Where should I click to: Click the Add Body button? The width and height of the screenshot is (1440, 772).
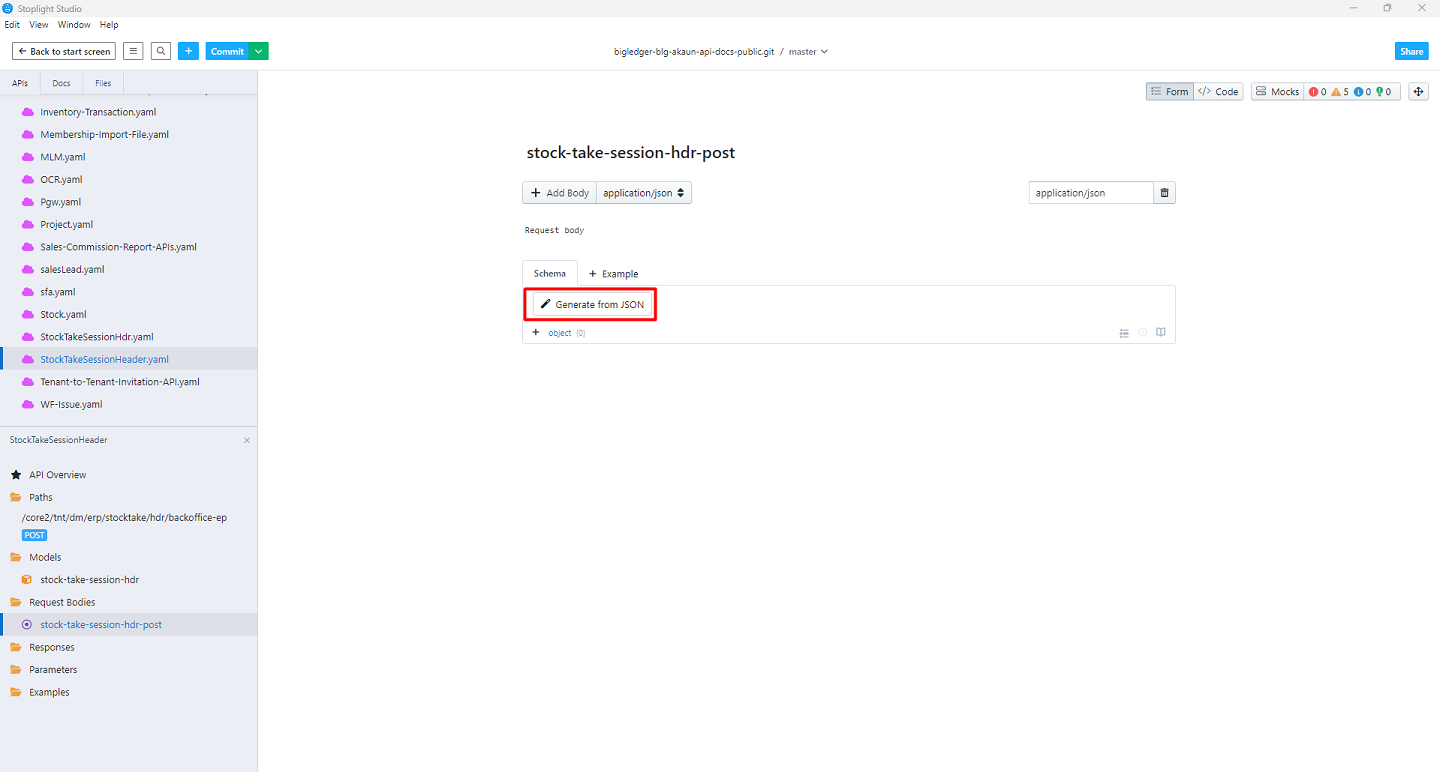click(559, 193)
